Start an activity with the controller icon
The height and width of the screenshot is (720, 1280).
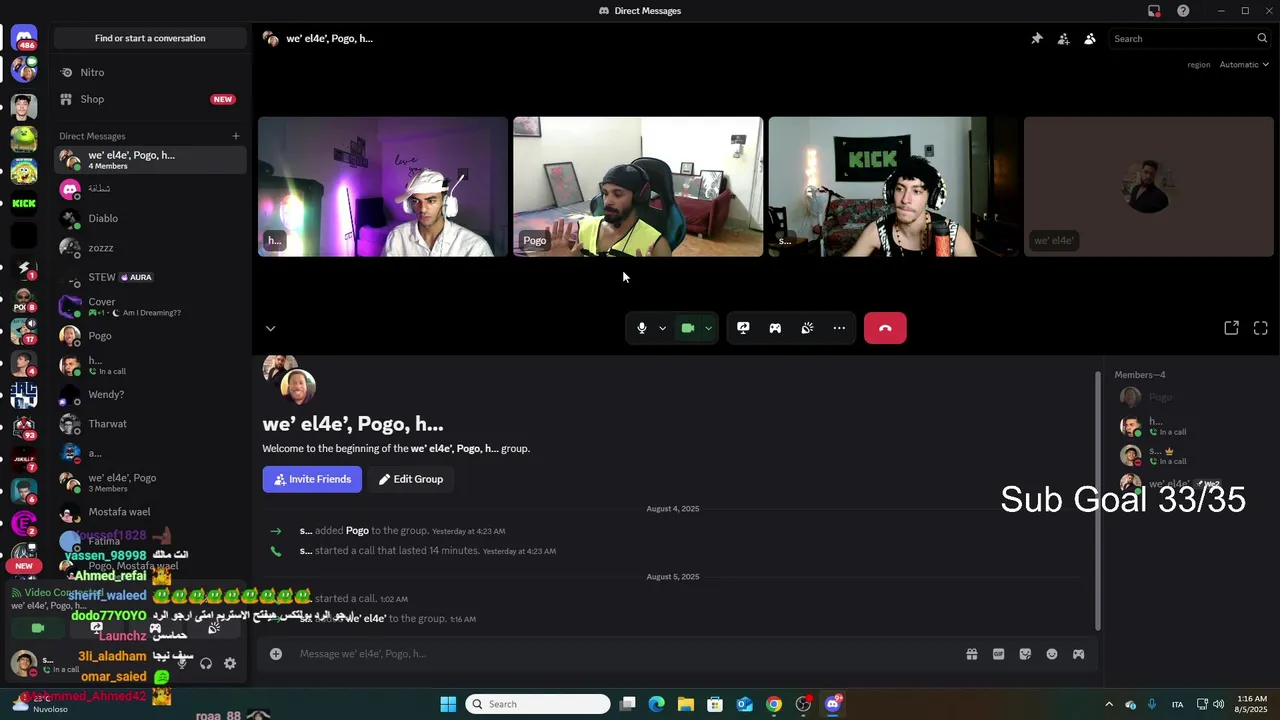point(775,328)
